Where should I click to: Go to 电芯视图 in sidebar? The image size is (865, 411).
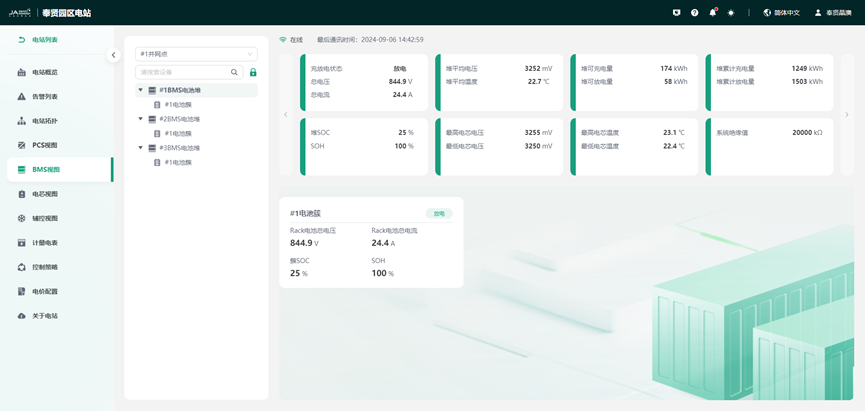(45, 194)
